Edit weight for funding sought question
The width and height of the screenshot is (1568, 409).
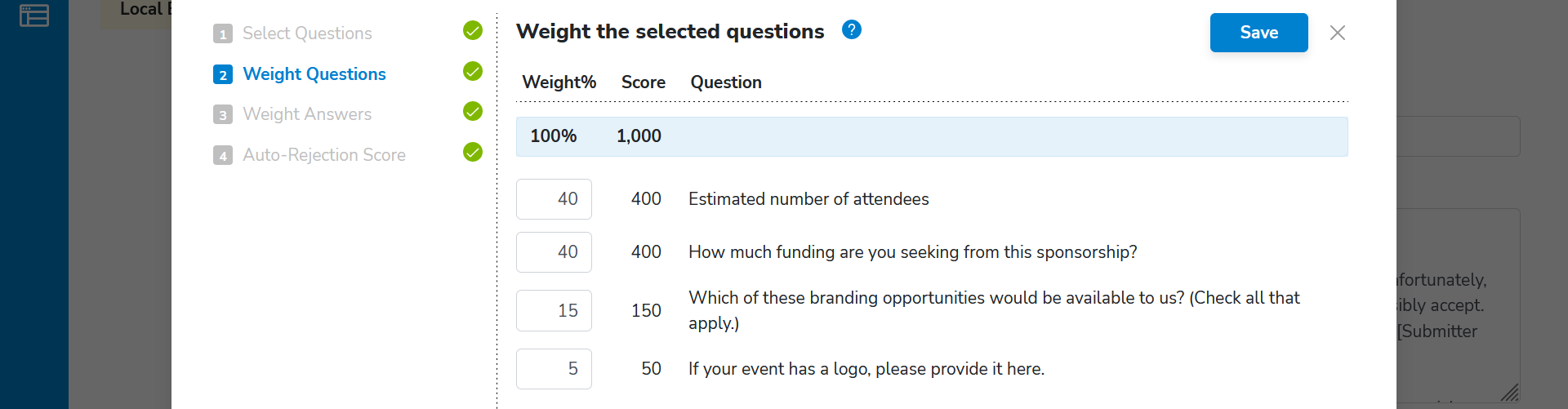(x=554, y=252)
